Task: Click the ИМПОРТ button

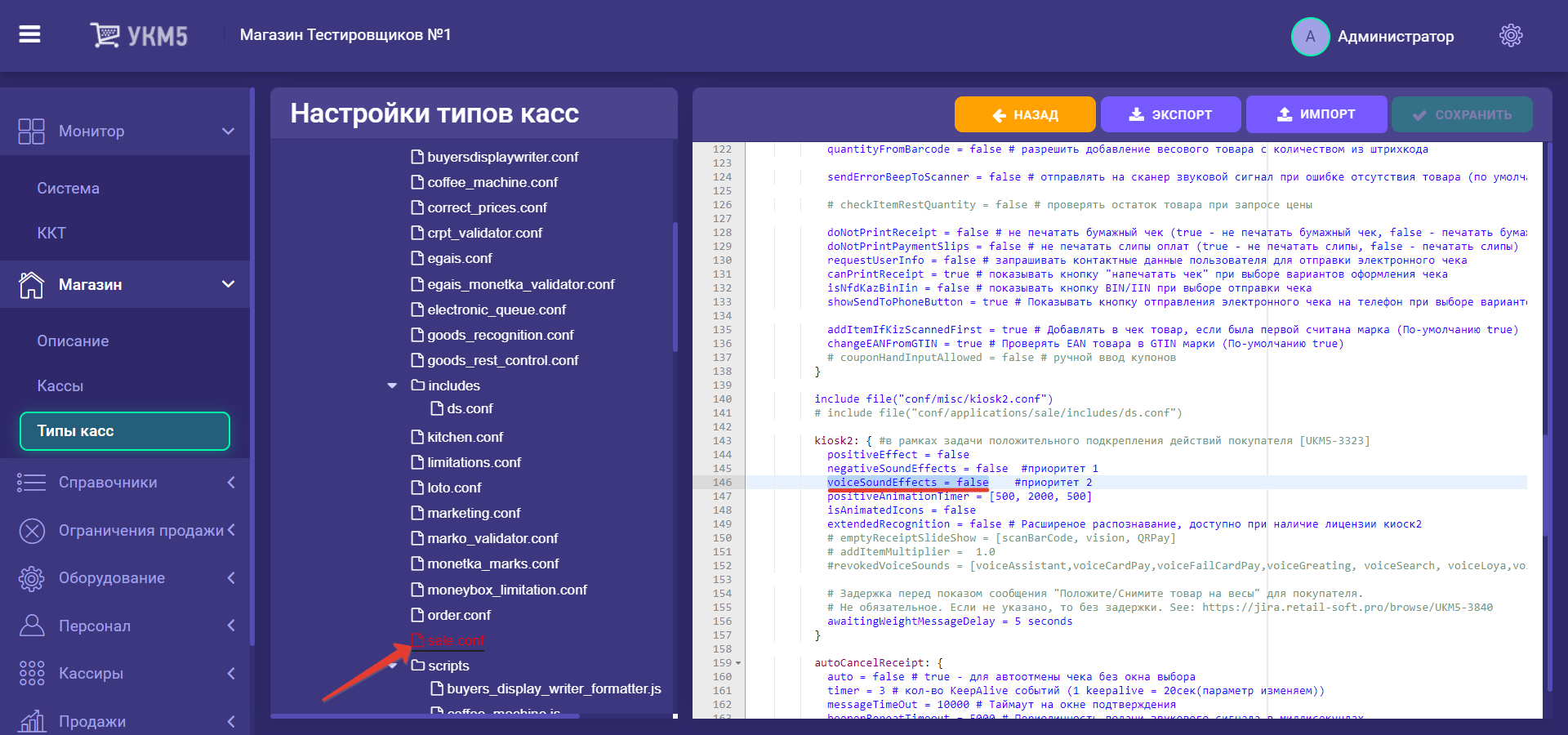Action: pyautogui.click(x=1316, y=114)
